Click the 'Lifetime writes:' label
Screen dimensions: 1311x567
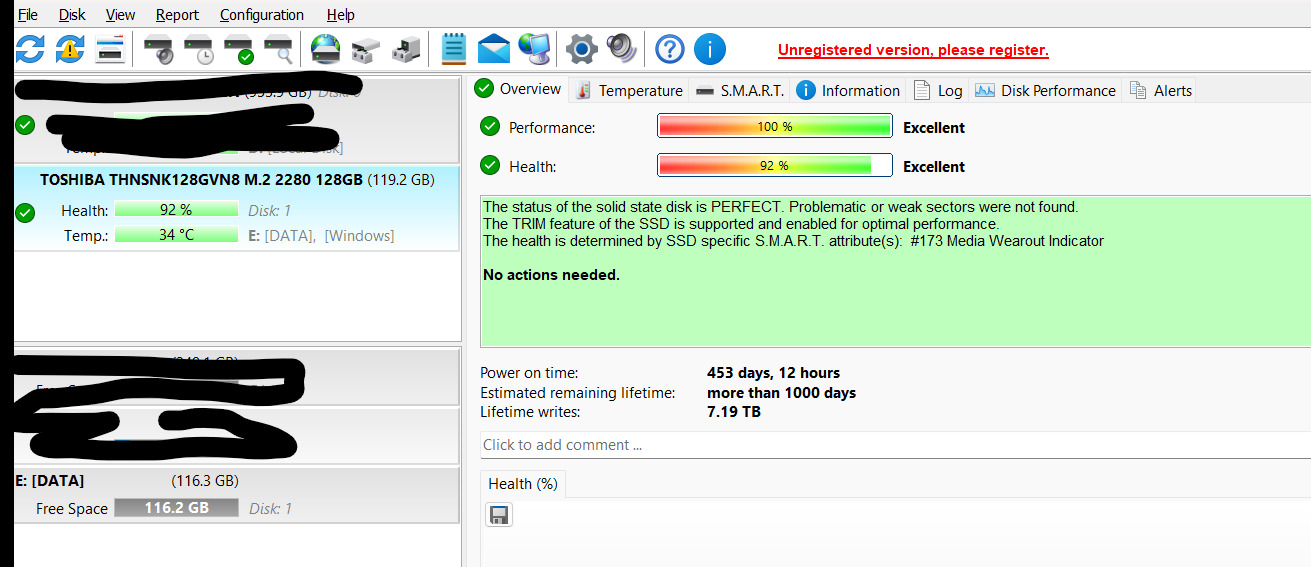click(x=530, y=412)
